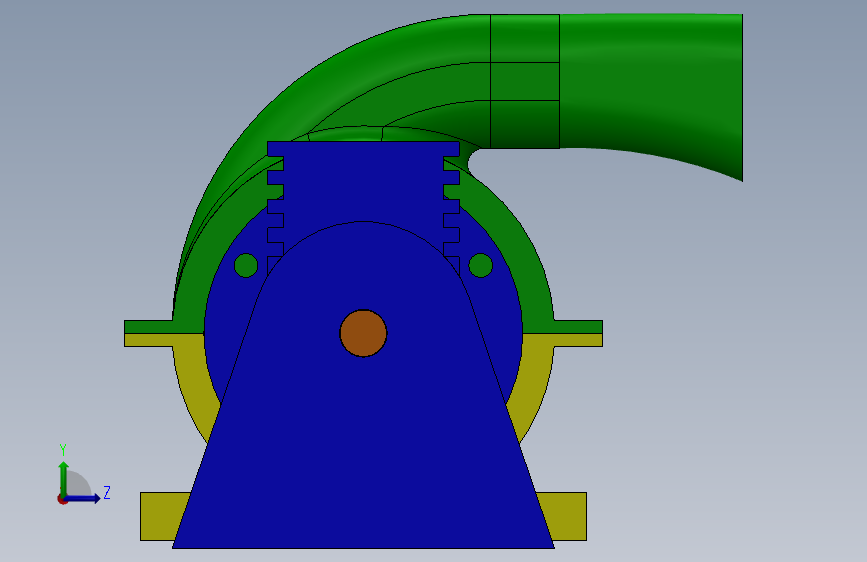Viewport: 867px width, 562px height.
Task: Select the yellow left base foot
Action: coord(164,516)
